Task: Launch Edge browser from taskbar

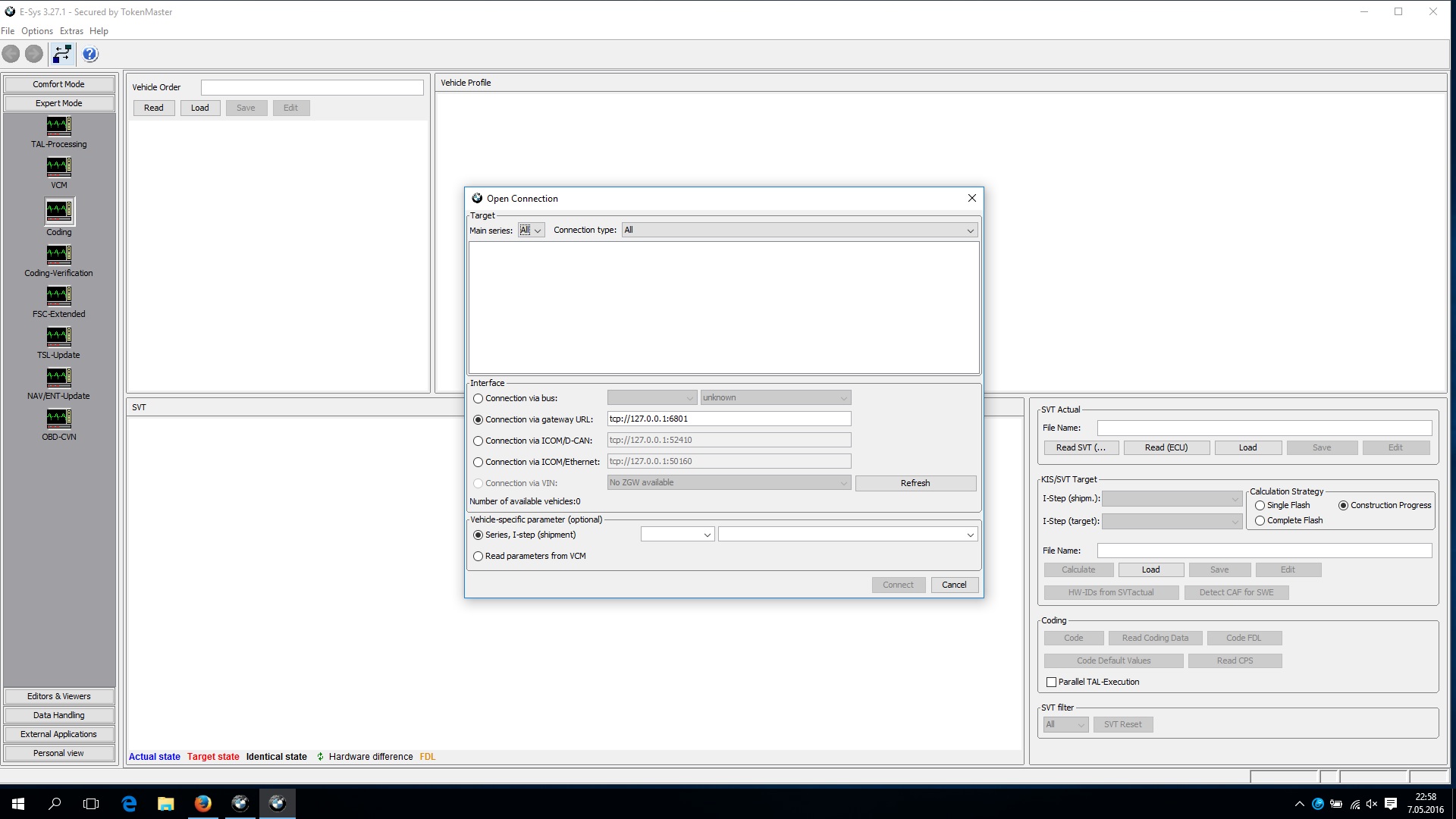Action: (x=129, y=803)
